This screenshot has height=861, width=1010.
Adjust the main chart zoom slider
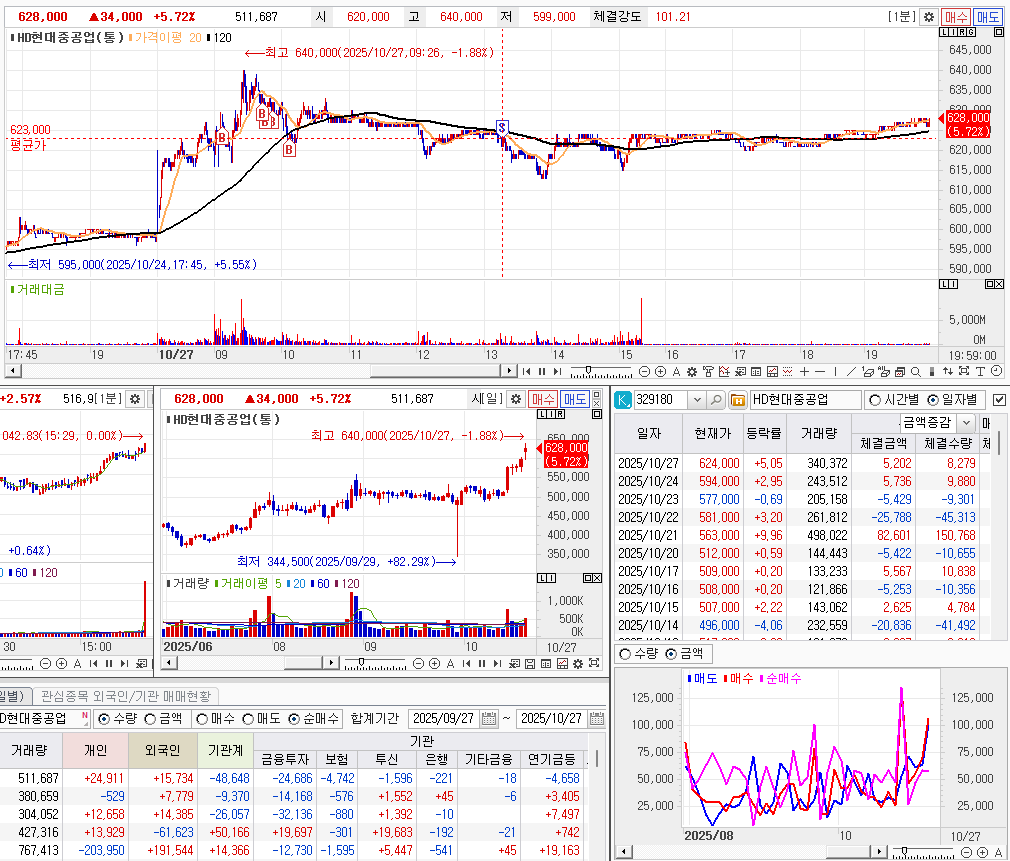(588, 370)
